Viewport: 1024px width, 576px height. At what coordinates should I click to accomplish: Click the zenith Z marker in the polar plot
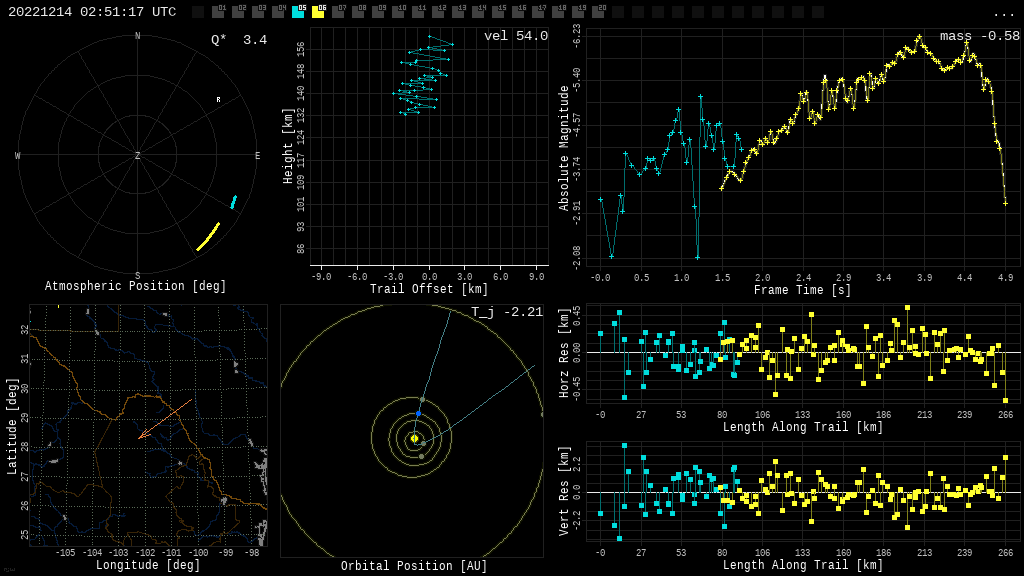coord(138,156)
